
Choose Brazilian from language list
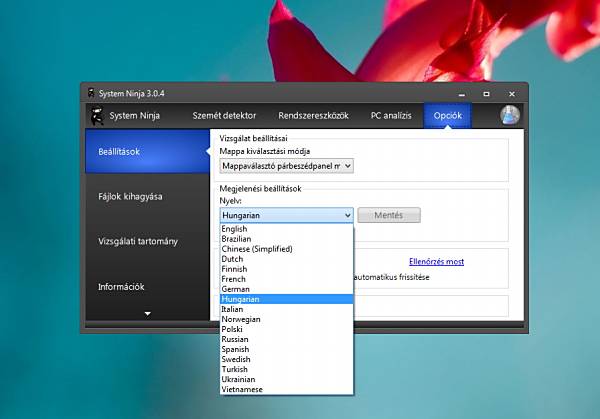pyautogui.click(x=287, y=239)
